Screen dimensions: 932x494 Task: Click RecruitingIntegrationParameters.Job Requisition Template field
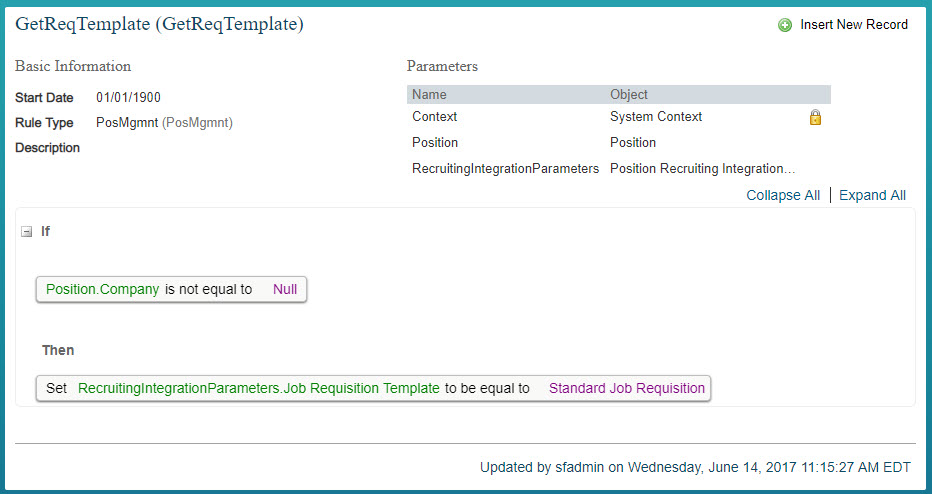tap(259, 388)
